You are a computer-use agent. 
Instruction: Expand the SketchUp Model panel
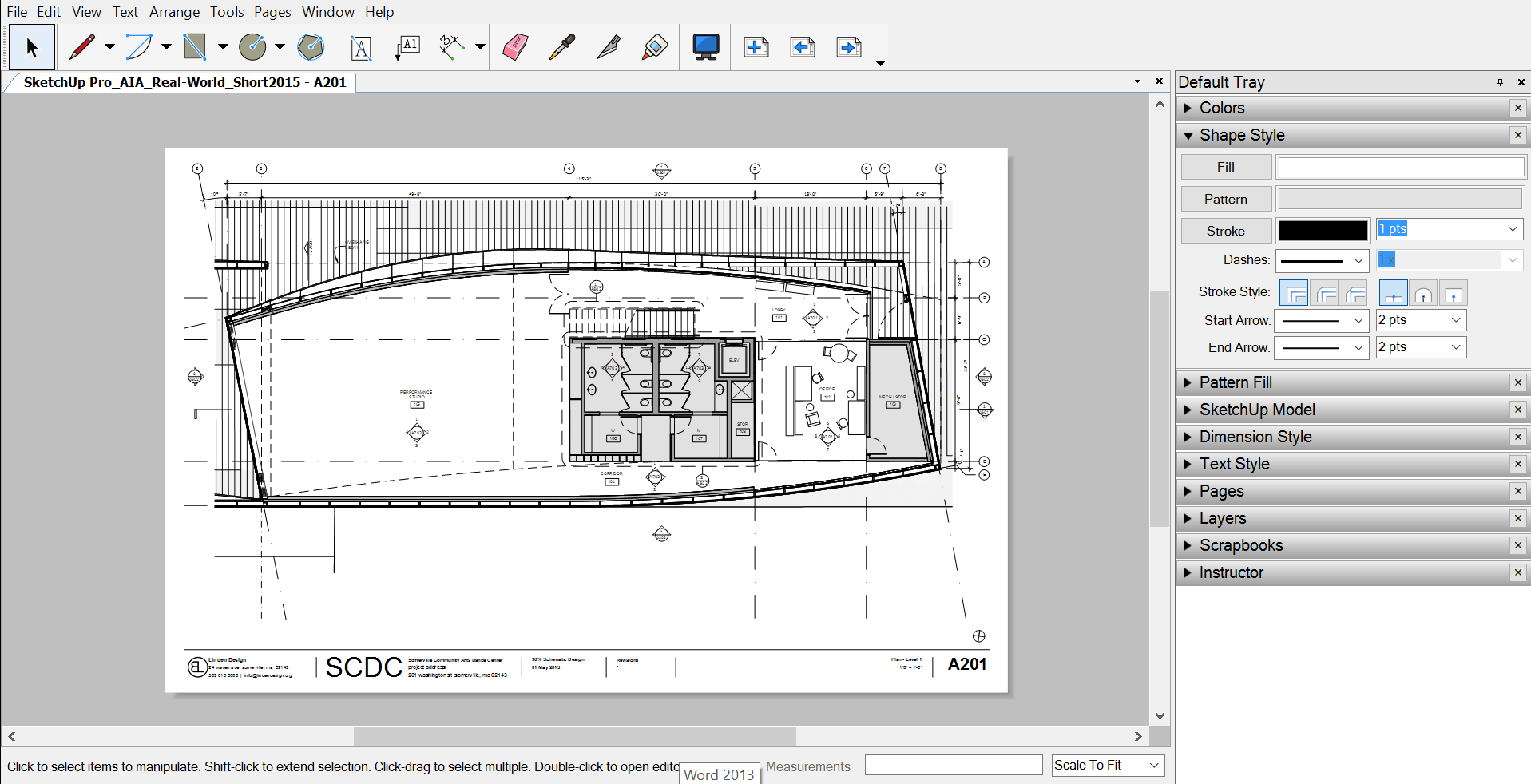point(1256,410)
